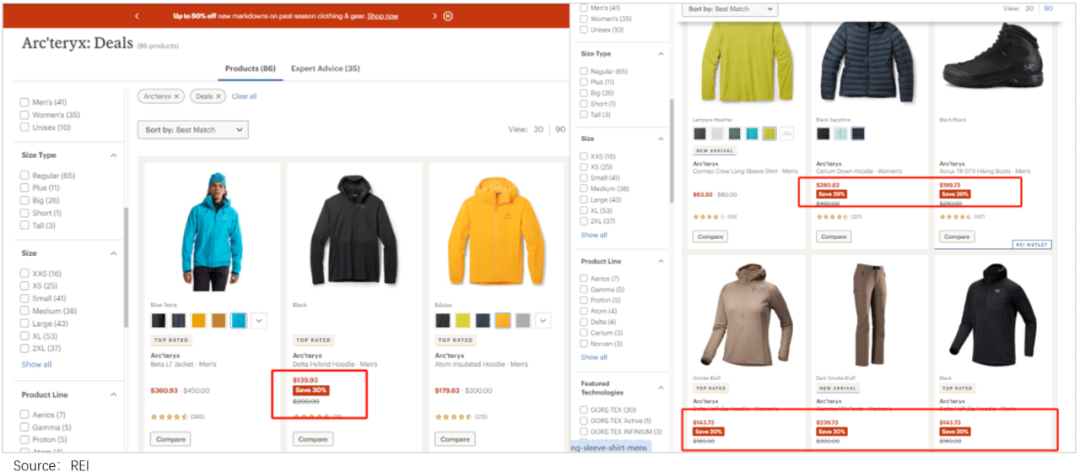Show more colors for Beta LT Jacket
This screenshot has height=473, width=1080.
pyautogui.click(x=259, y=320)
